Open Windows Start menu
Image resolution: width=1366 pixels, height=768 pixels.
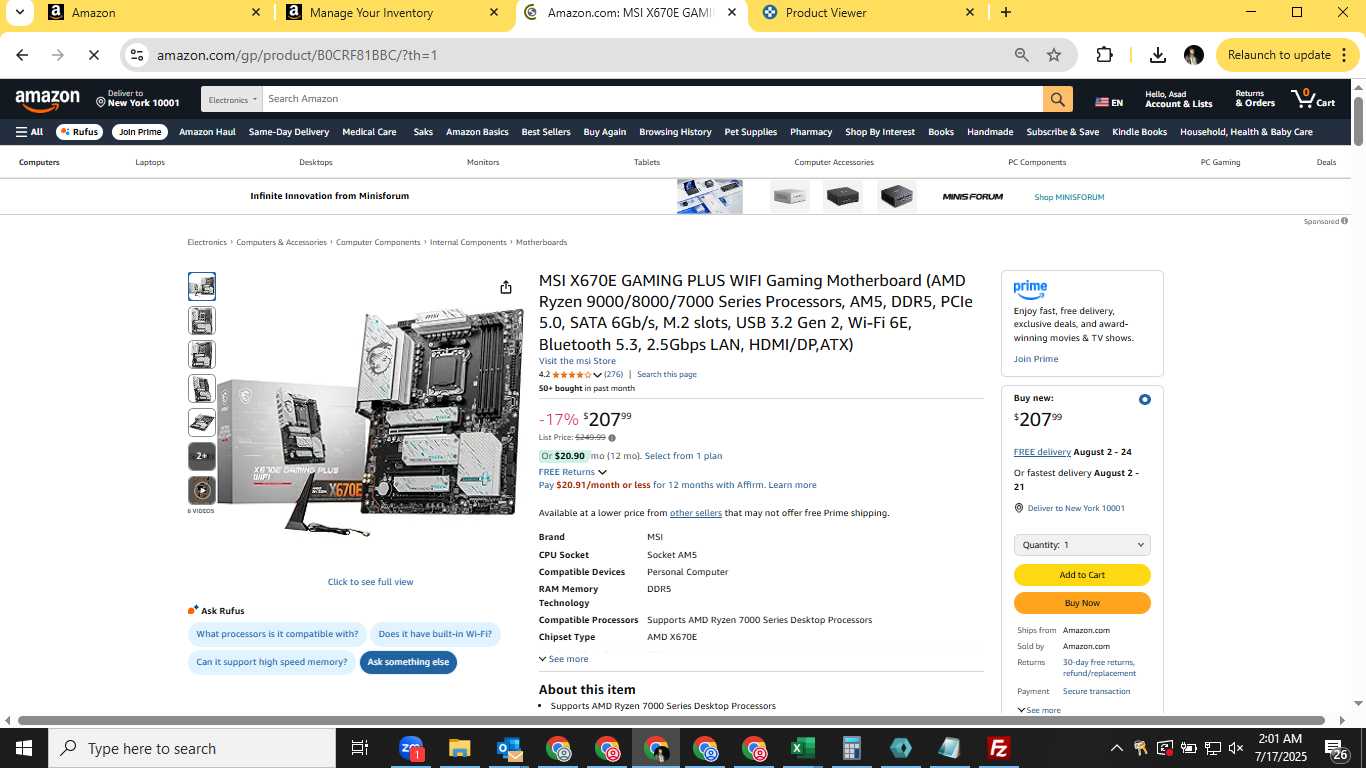tap(23, 748)
